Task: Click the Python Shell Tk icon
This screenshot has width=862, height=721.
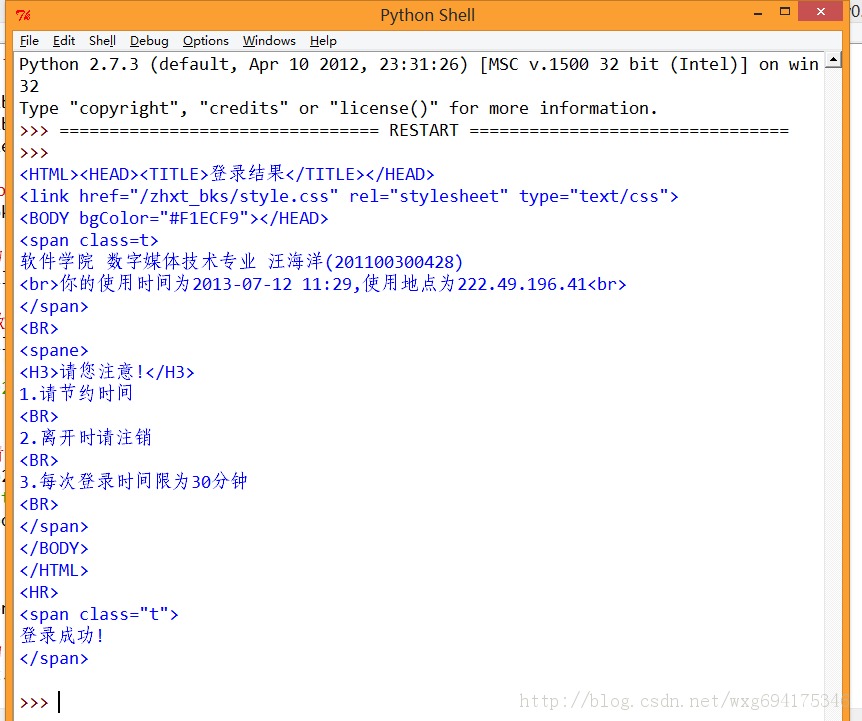Action: point(23,15)
